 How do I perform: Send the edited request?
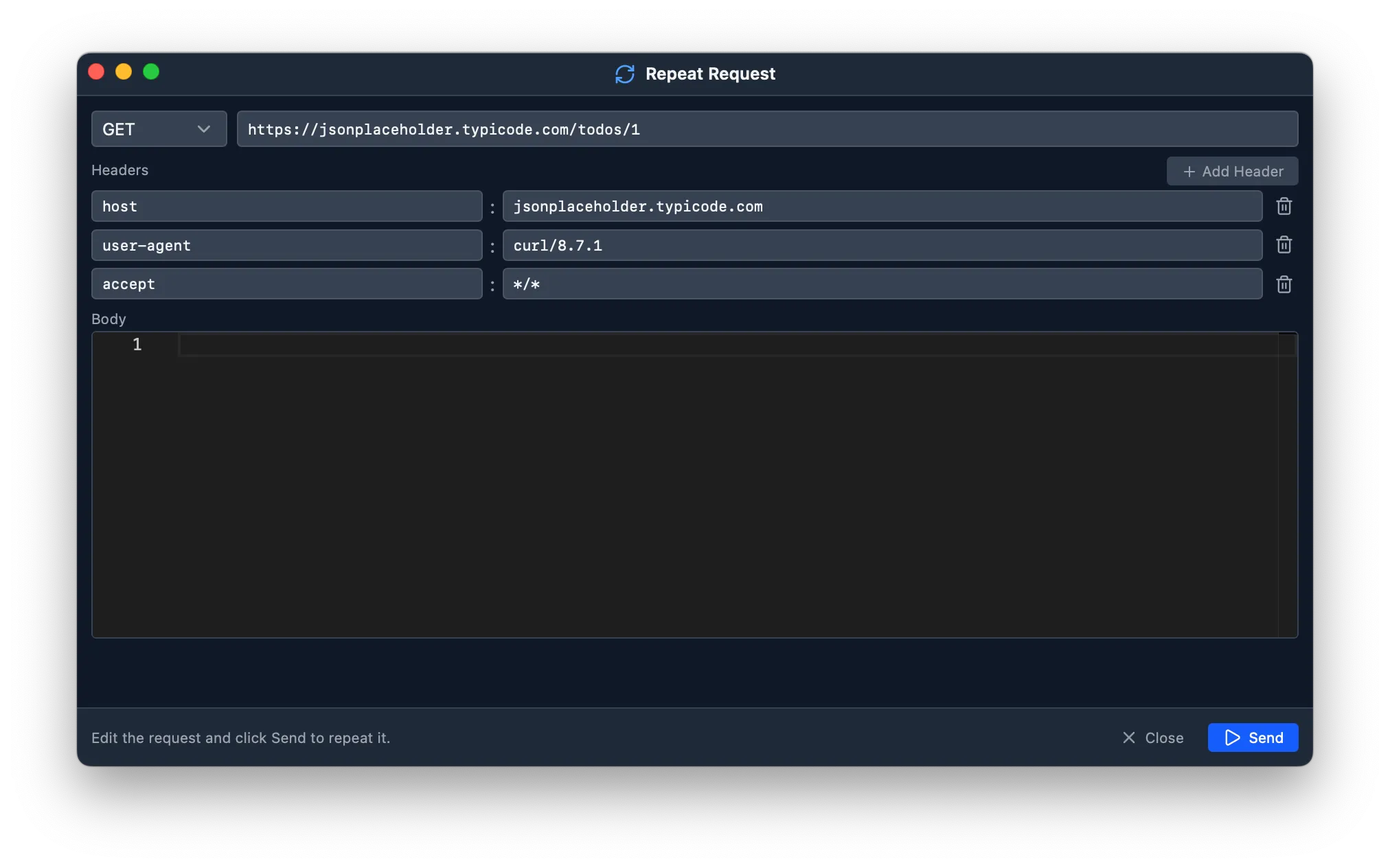tap(1252, 738)
